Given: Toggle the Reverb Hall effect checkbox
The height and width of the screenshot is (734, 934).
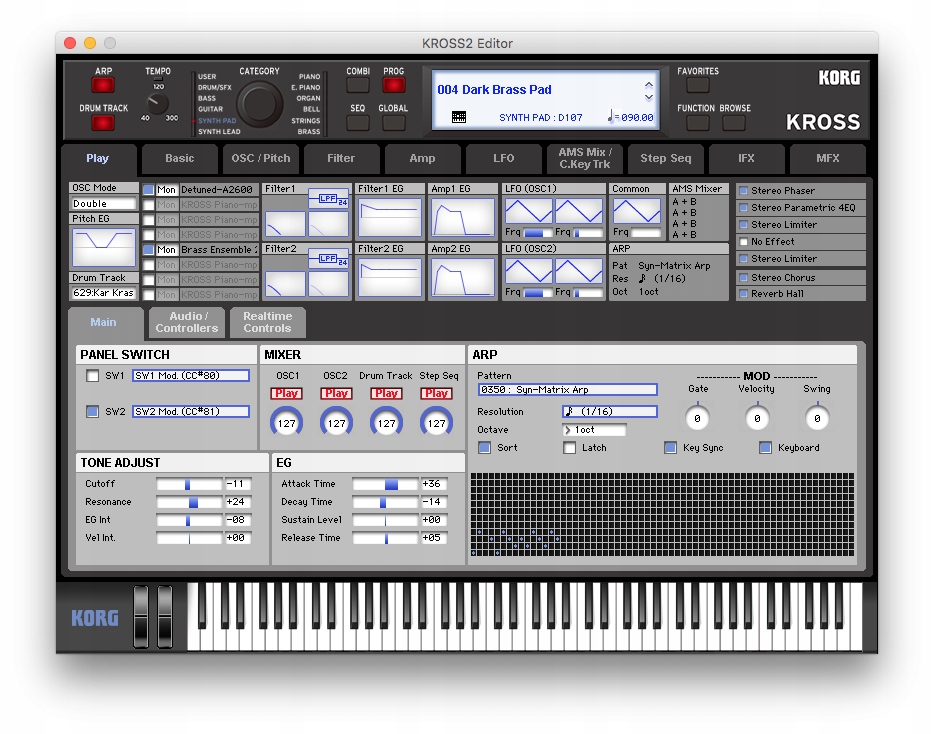Looking at the screenshot, I should tap(743, 294).
